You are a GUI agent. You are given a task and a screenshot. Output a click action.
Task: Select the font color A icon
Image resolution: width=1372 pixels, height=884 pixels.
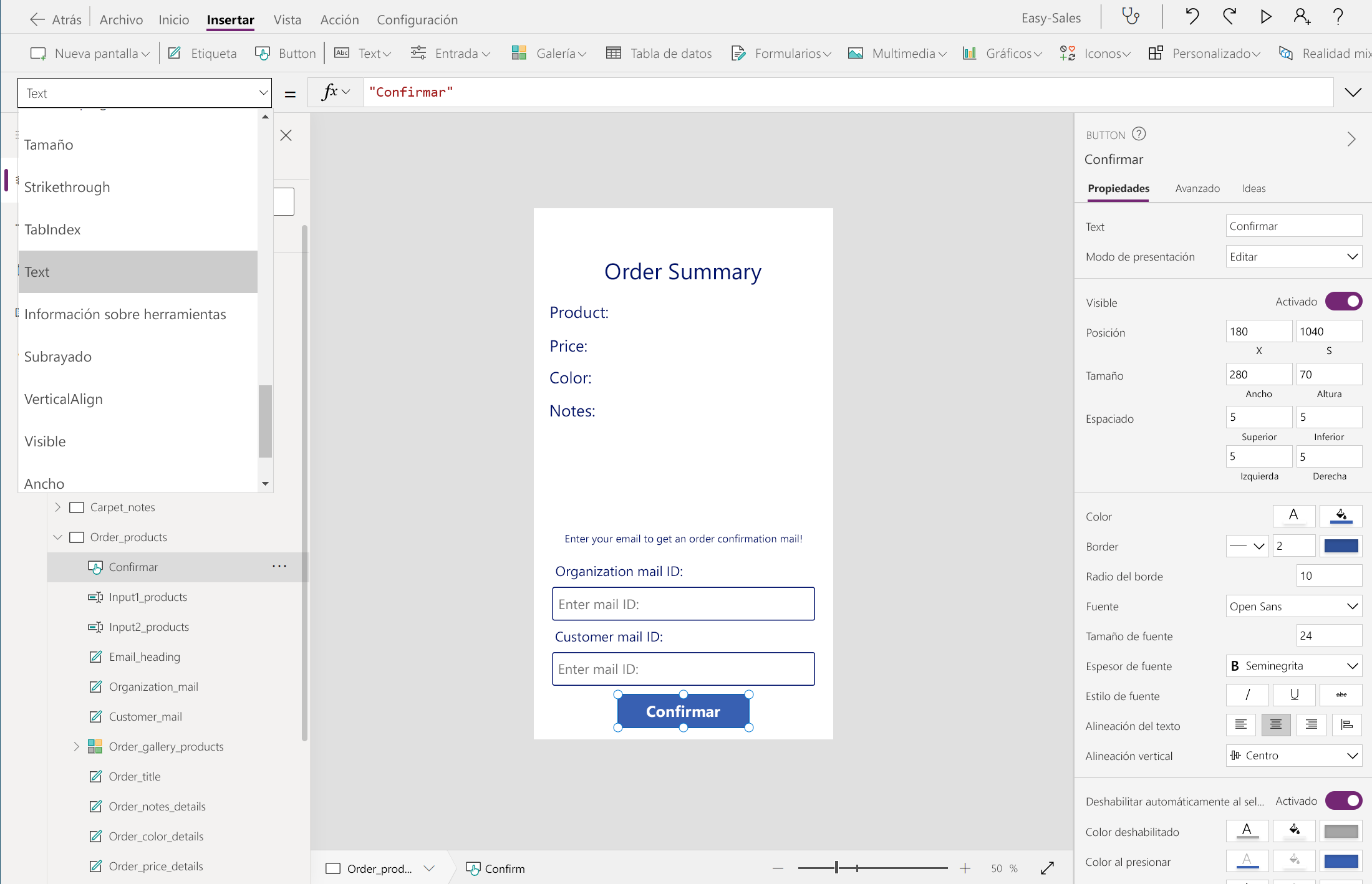[x=1294, y=516]
